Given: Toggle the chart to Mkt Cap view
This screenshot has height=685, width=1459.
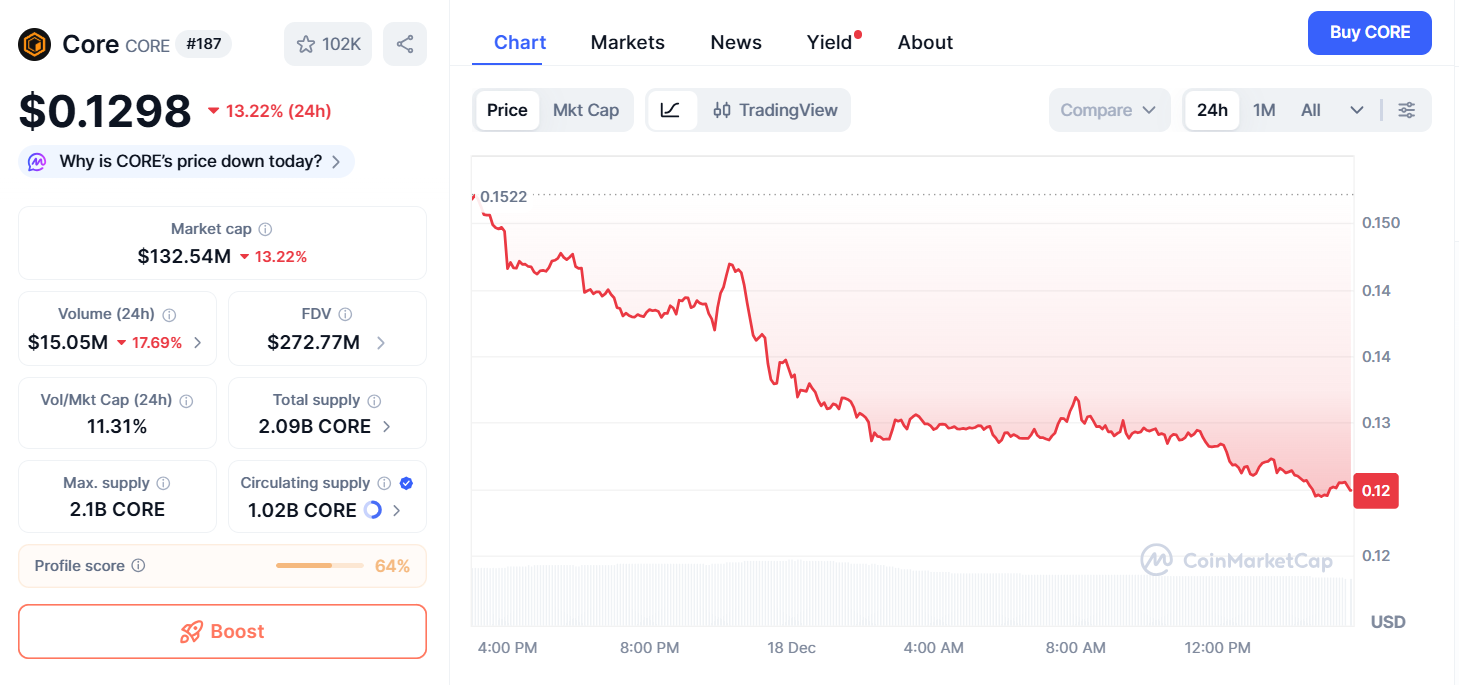Looking at the screenshot, I should pyautogui.click(x=586, y=110).
